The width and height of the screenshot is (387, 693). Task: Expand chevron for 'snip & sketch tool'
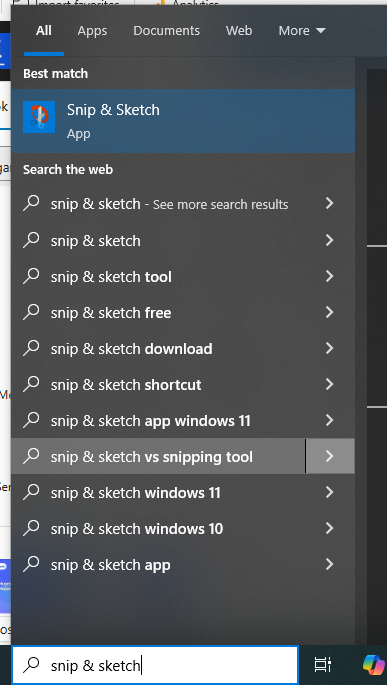(330, 276)
